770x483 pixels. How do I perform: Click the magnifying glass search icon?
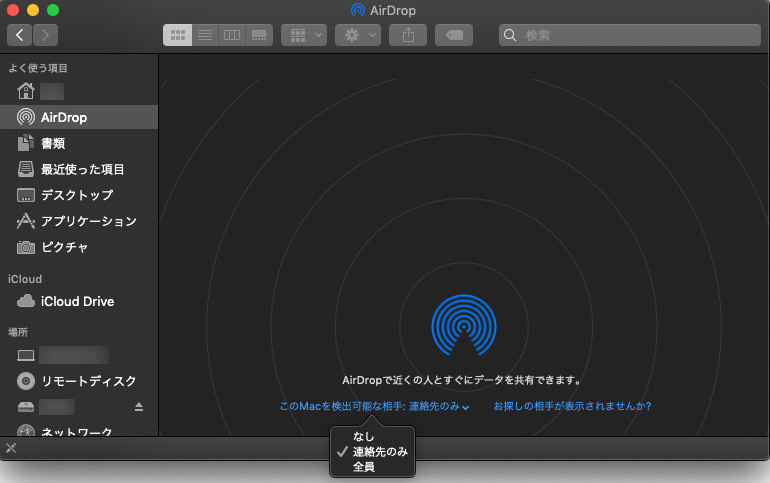tap(510, 35)
